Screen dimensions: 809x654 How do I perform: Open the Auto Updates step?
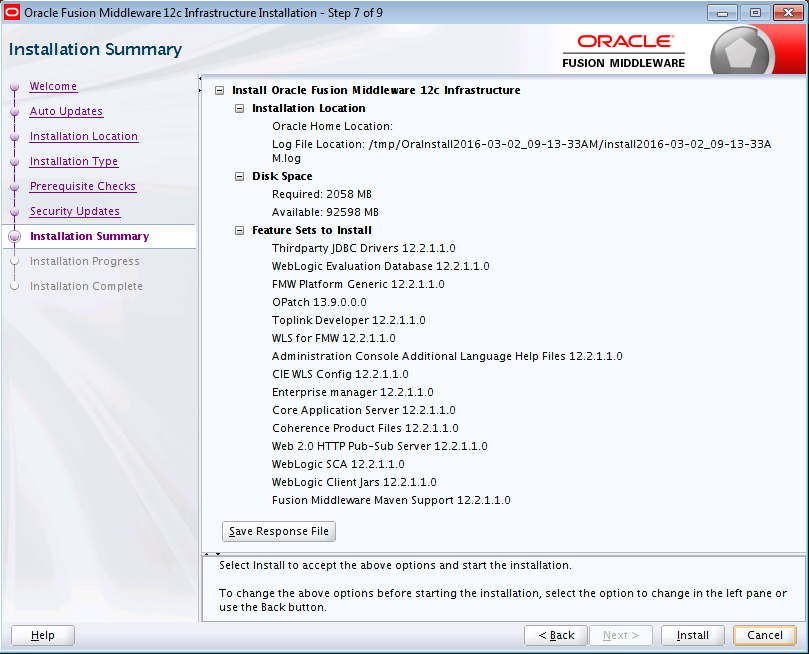(x=66, y=111)
